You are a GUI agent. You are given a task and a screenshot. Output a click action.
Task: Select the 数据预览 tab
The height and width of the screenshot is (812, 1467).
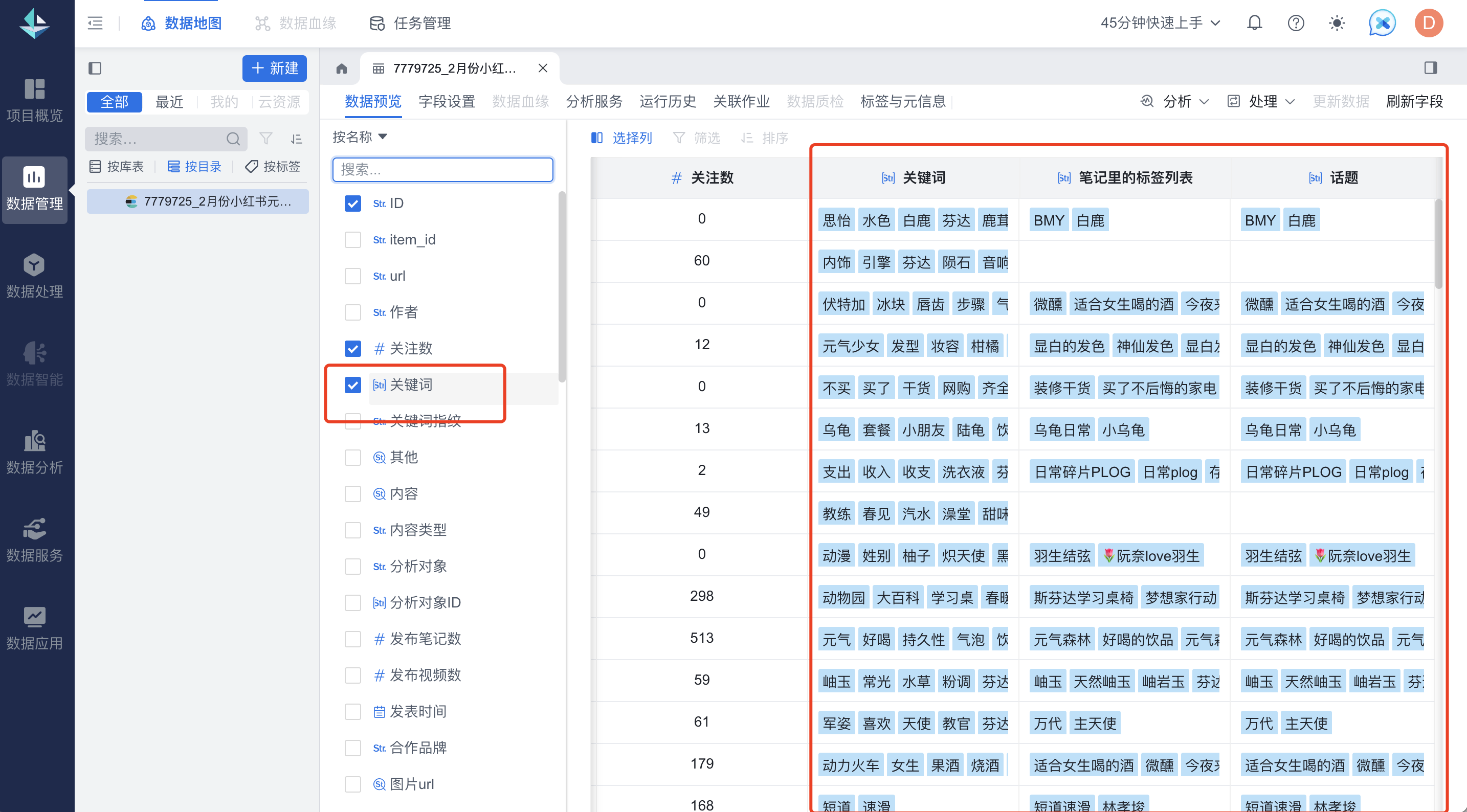click(373, 101)
